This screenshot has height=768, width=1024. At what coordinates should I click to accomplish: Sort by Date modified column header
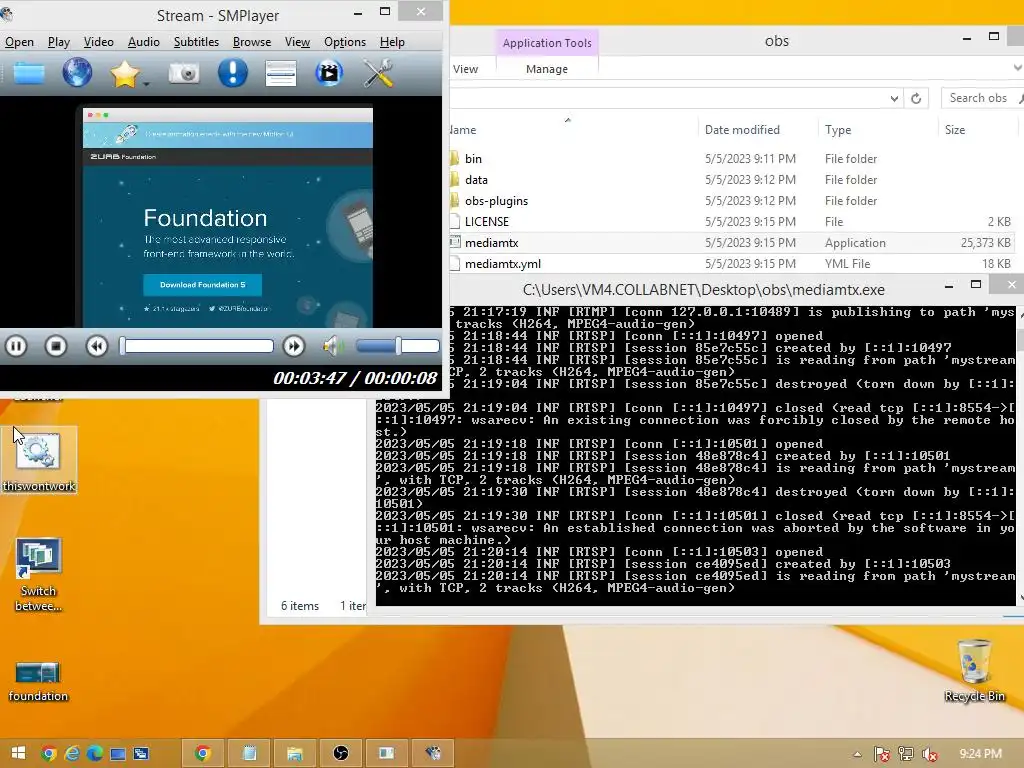(742, 130)
